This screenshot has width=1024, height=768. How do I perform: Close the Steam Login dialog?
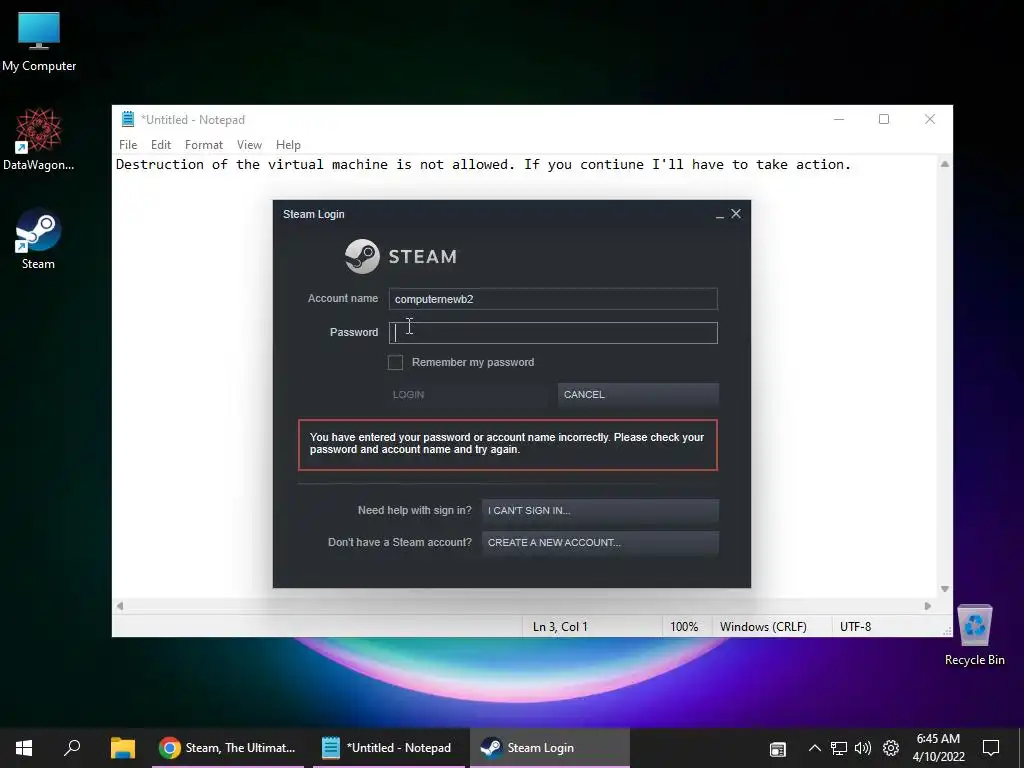point(736,214)
